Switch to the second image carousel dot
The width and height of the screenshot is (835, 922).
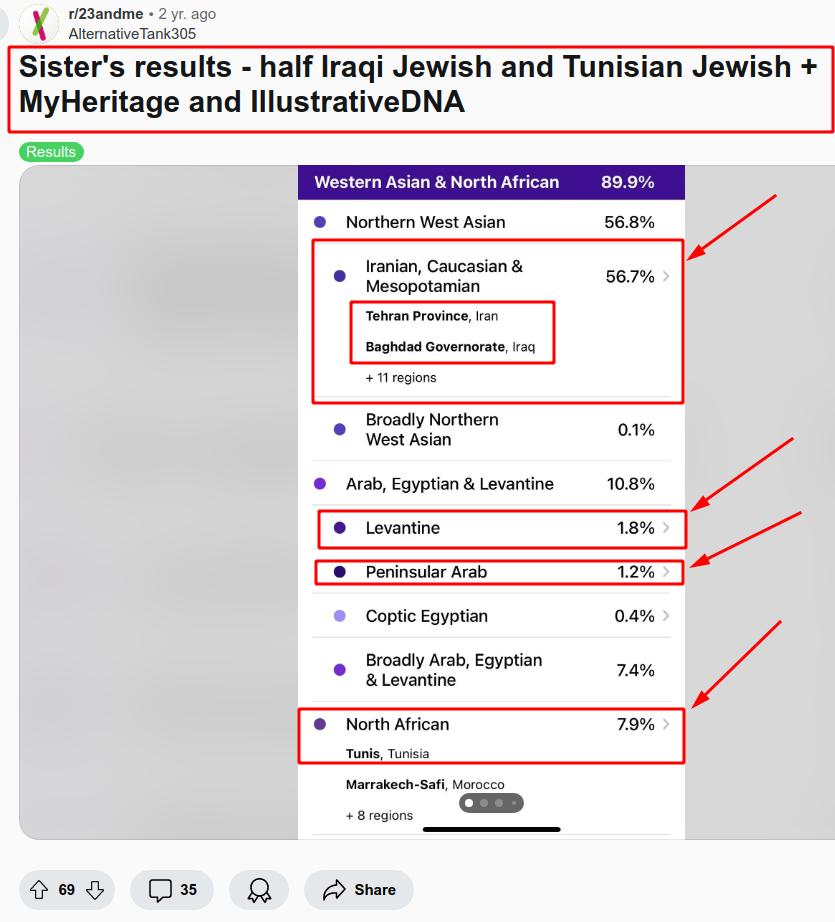coord(484,803)
